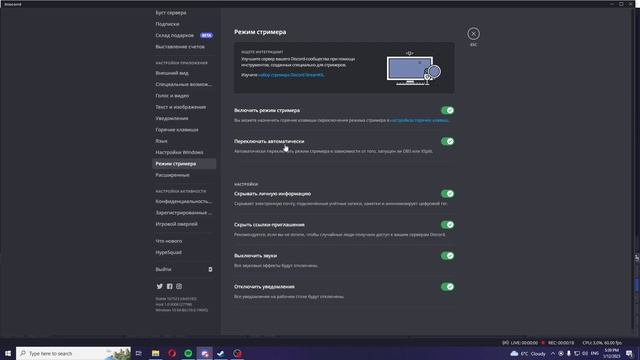Open the Opera browser taskbar icon

[x=172, y=353]
